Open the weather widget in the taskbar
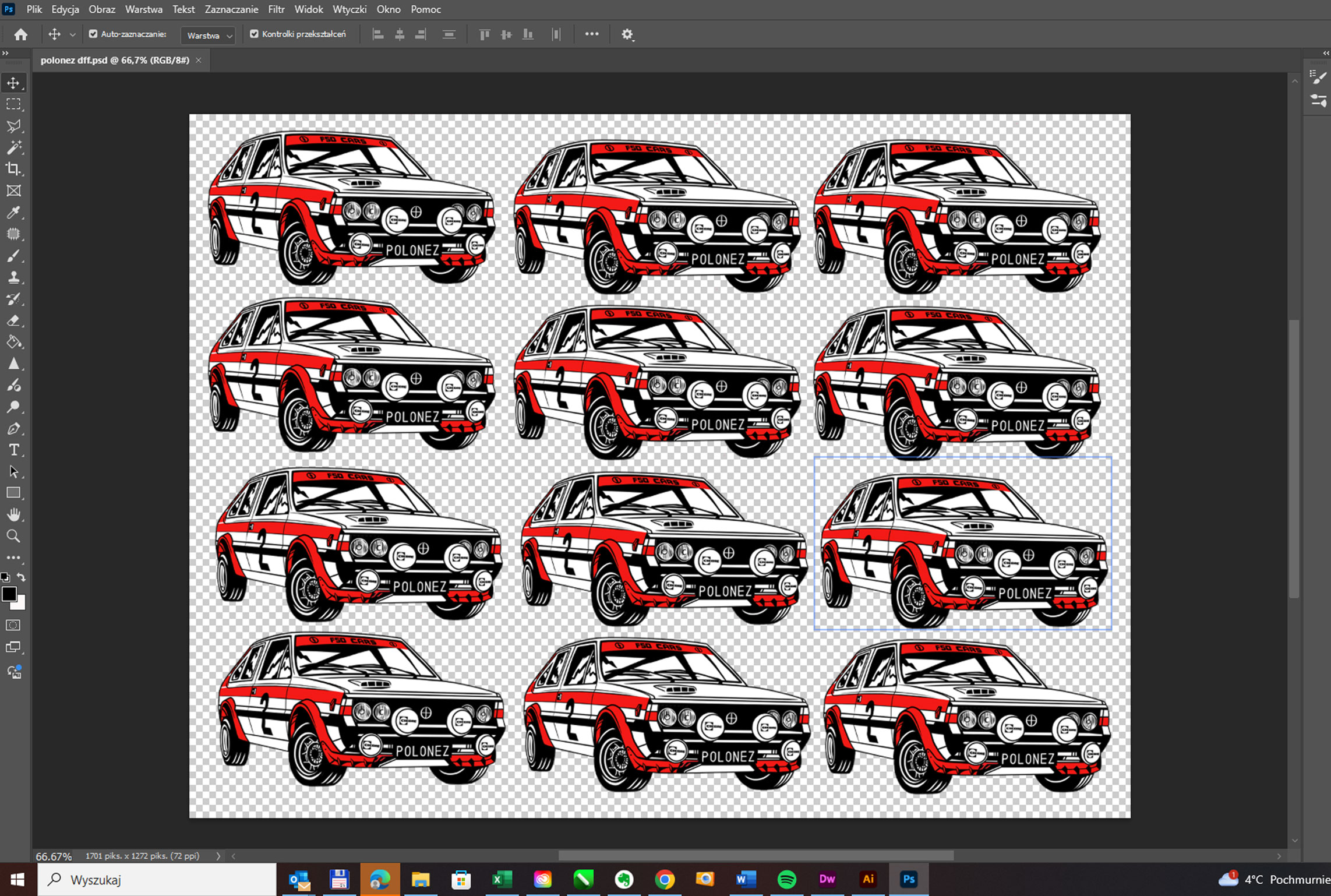Image resolution: width=1331 pixels, height=896 pixels. coord(1274,879)
